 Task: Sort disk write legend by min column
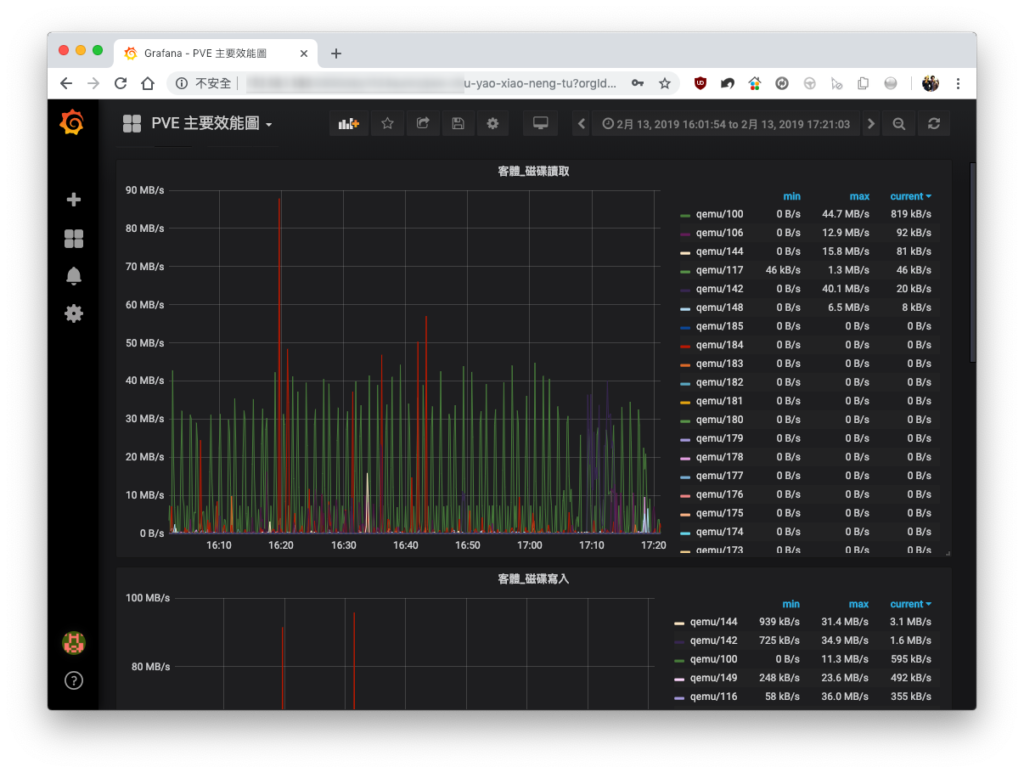pyautogui.click(x=791, y=605)
